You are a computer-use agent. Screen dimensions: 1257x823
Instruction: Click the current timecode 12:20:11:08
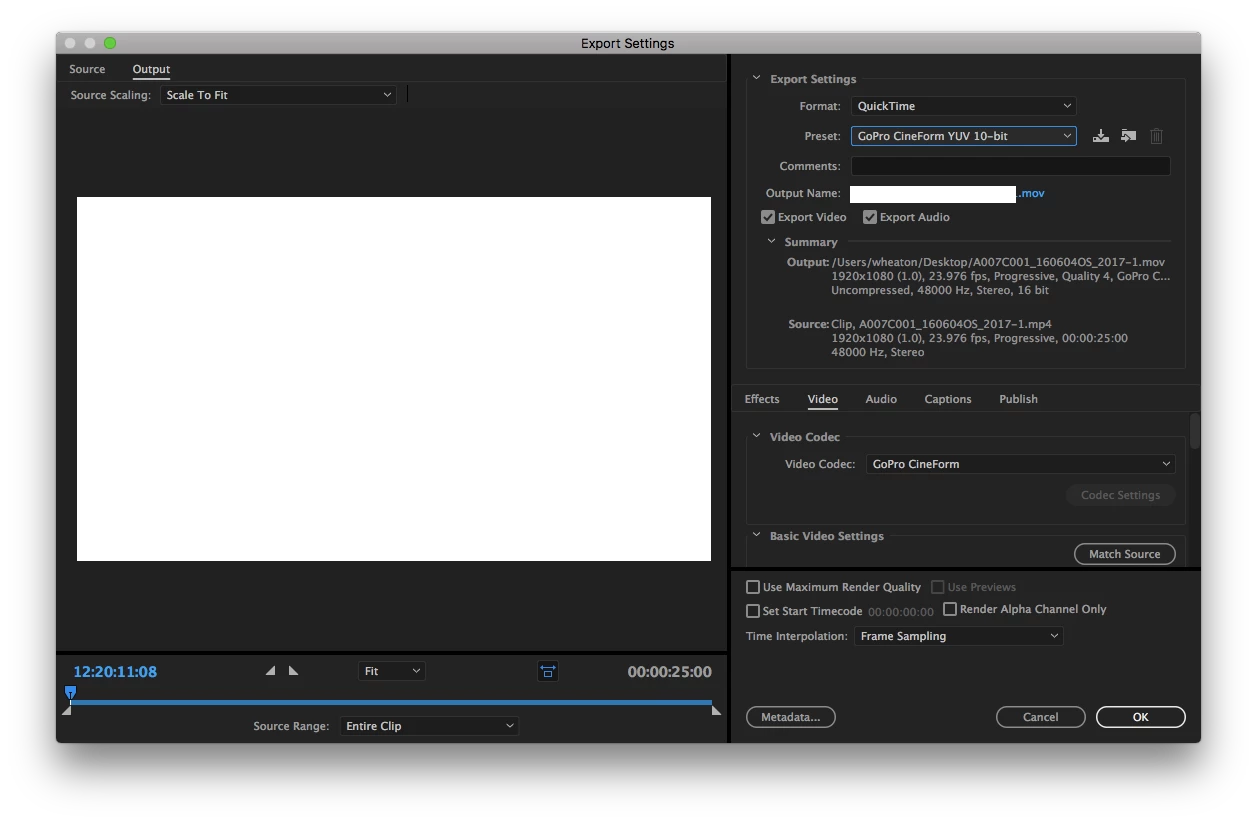coord(115,672)
